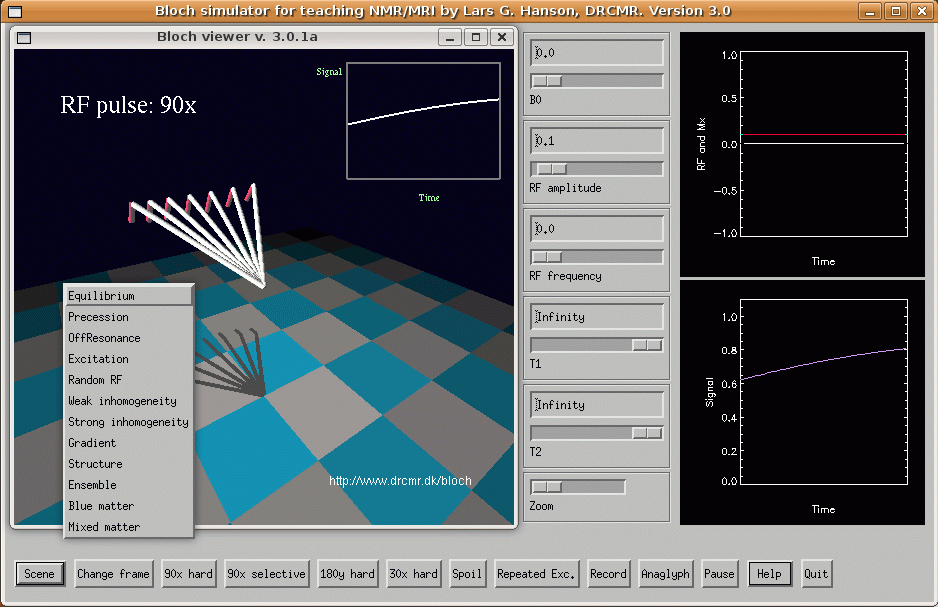The height and width of the screenshot is (607, 938).
Task: Open the main window's system menu icon
Action: pos(15,11)
